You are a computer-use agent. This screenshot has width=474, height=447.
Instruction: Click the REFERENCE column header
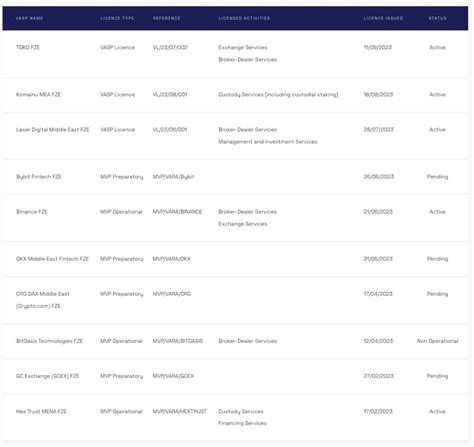[166, 18]
